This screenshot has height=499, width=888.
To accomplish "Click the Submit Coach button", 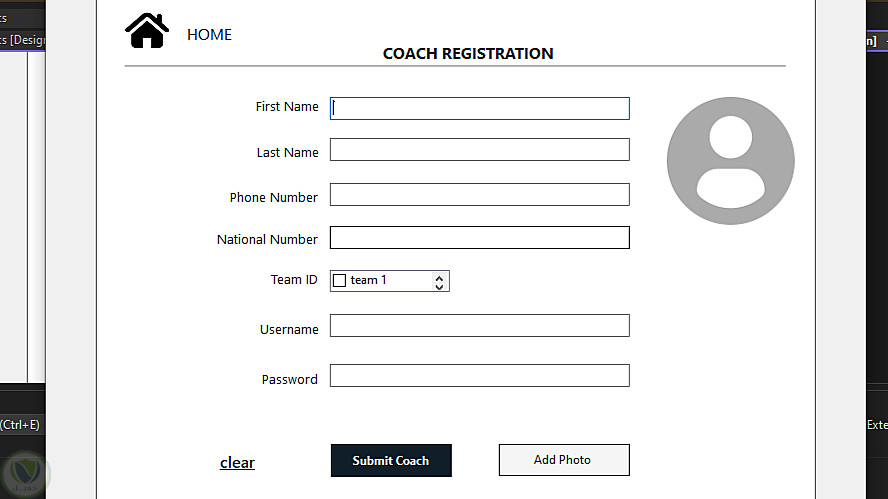I will (x=391, y=461).
